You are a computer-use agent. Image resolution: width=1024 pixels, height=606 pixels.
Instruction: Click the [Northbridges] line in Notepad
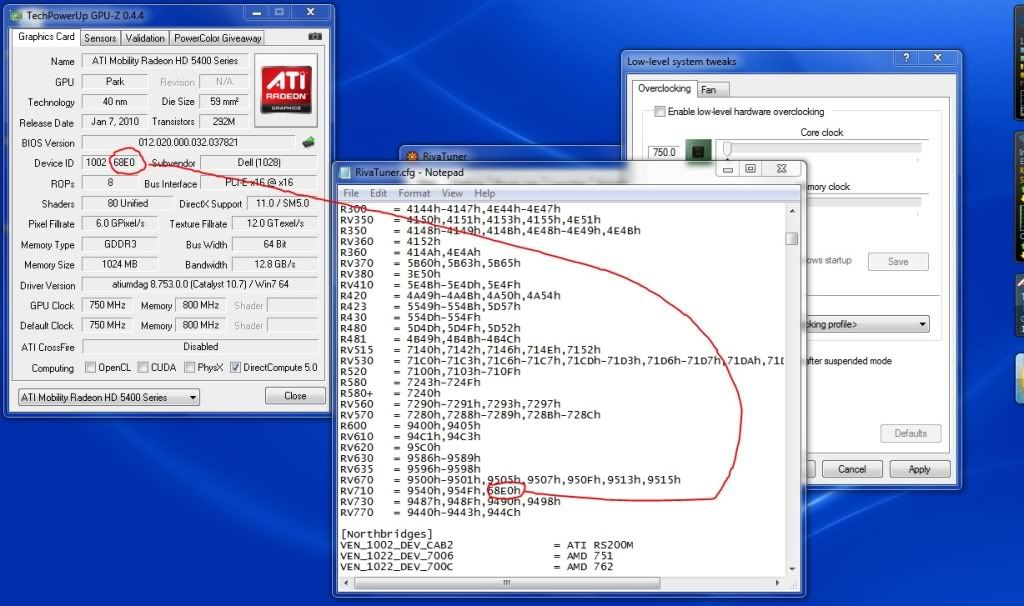coord(386,534)
